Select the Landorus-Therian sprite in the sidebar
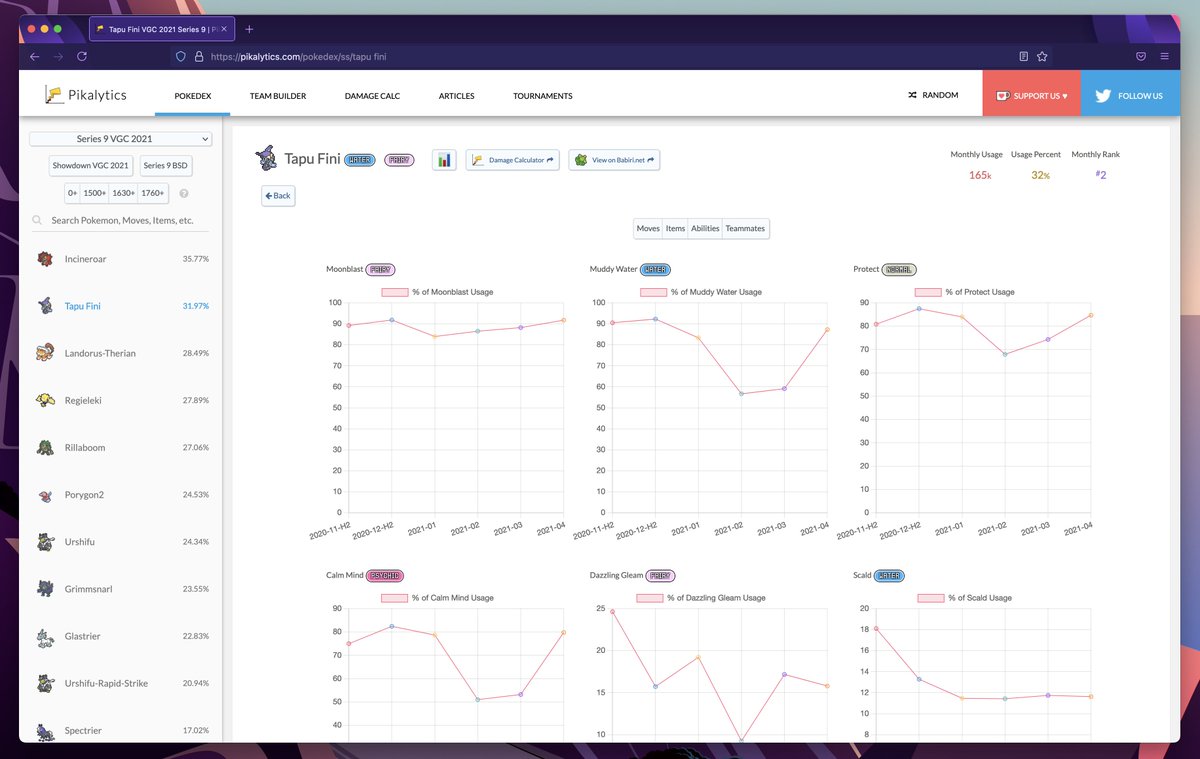1200x759 pixels. [x=44, y=352]
